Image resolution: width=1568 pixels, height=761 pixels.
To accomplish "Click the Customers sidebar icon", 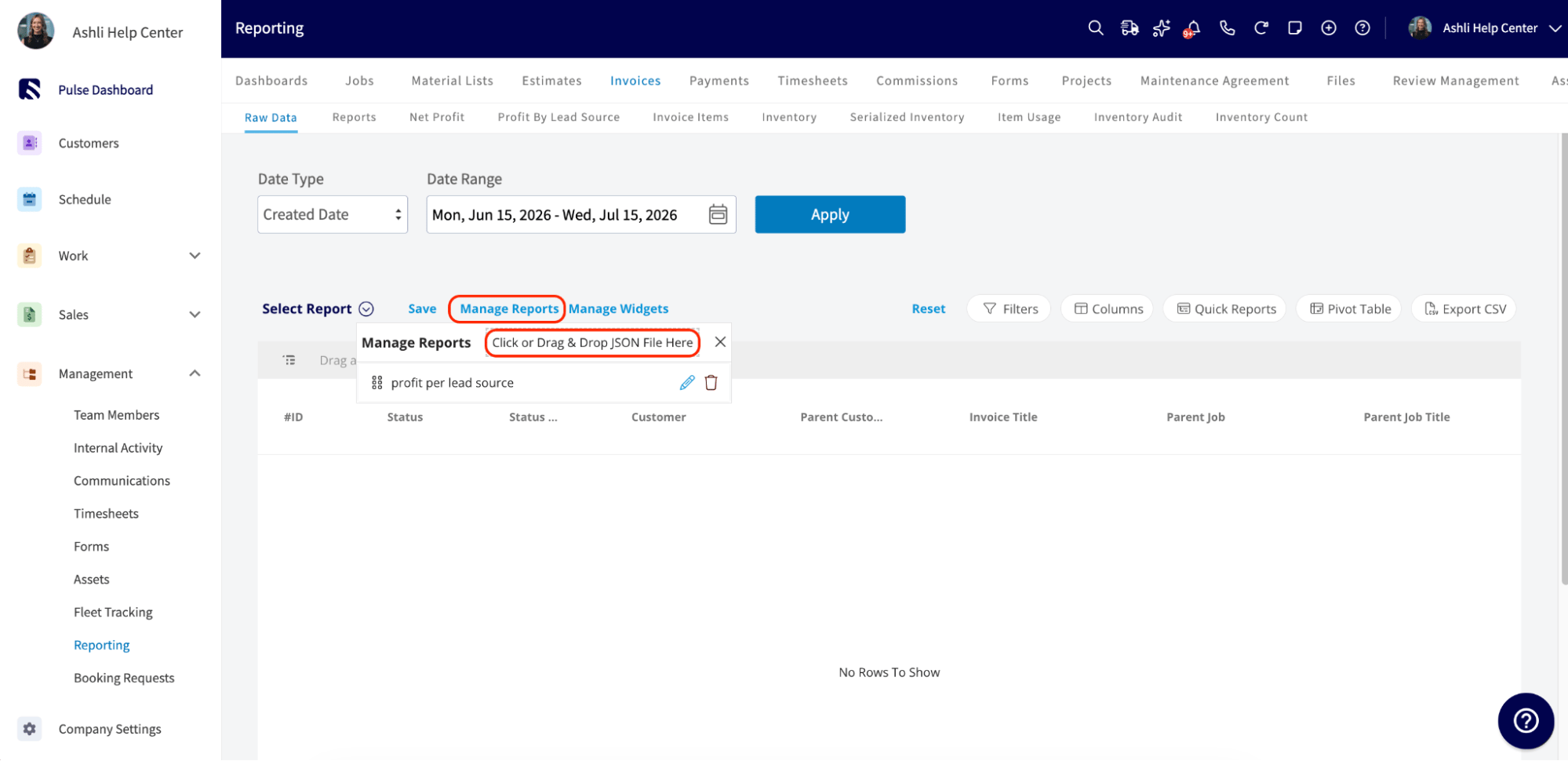I will tap(29, 143).
